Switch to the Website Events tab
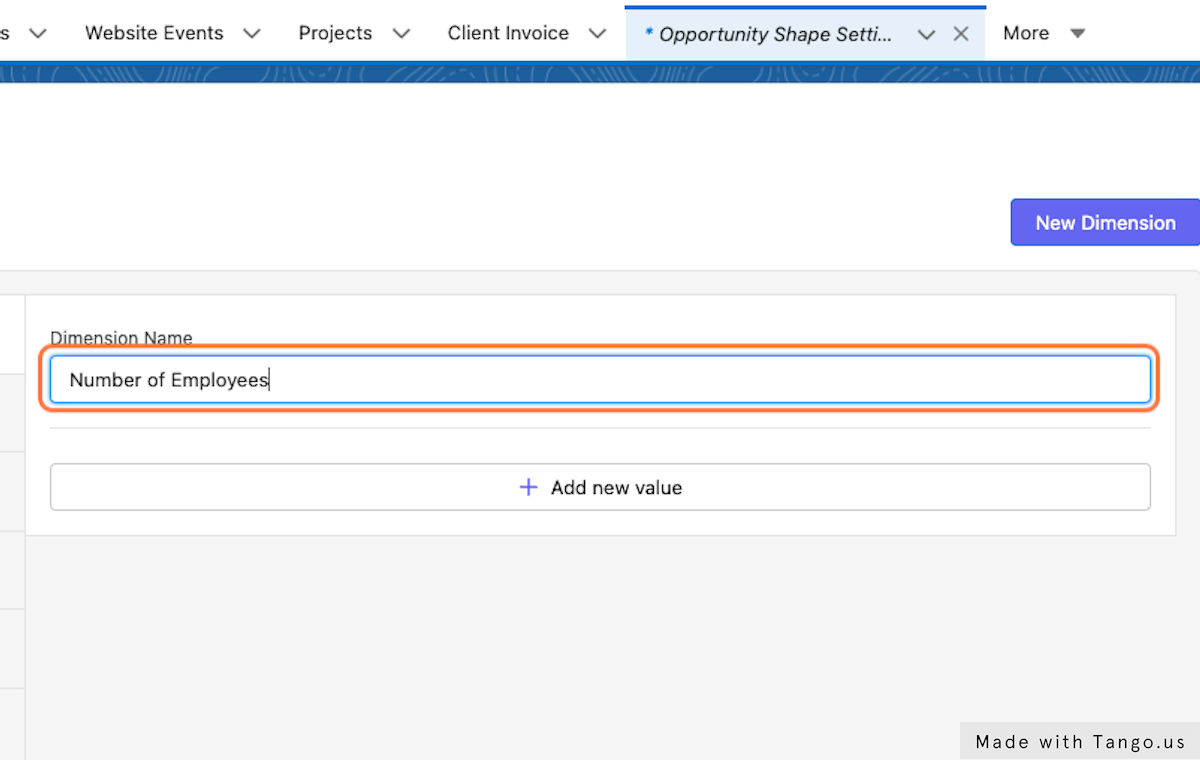Viewport: 1200px width, 760px height. (154, 33)
